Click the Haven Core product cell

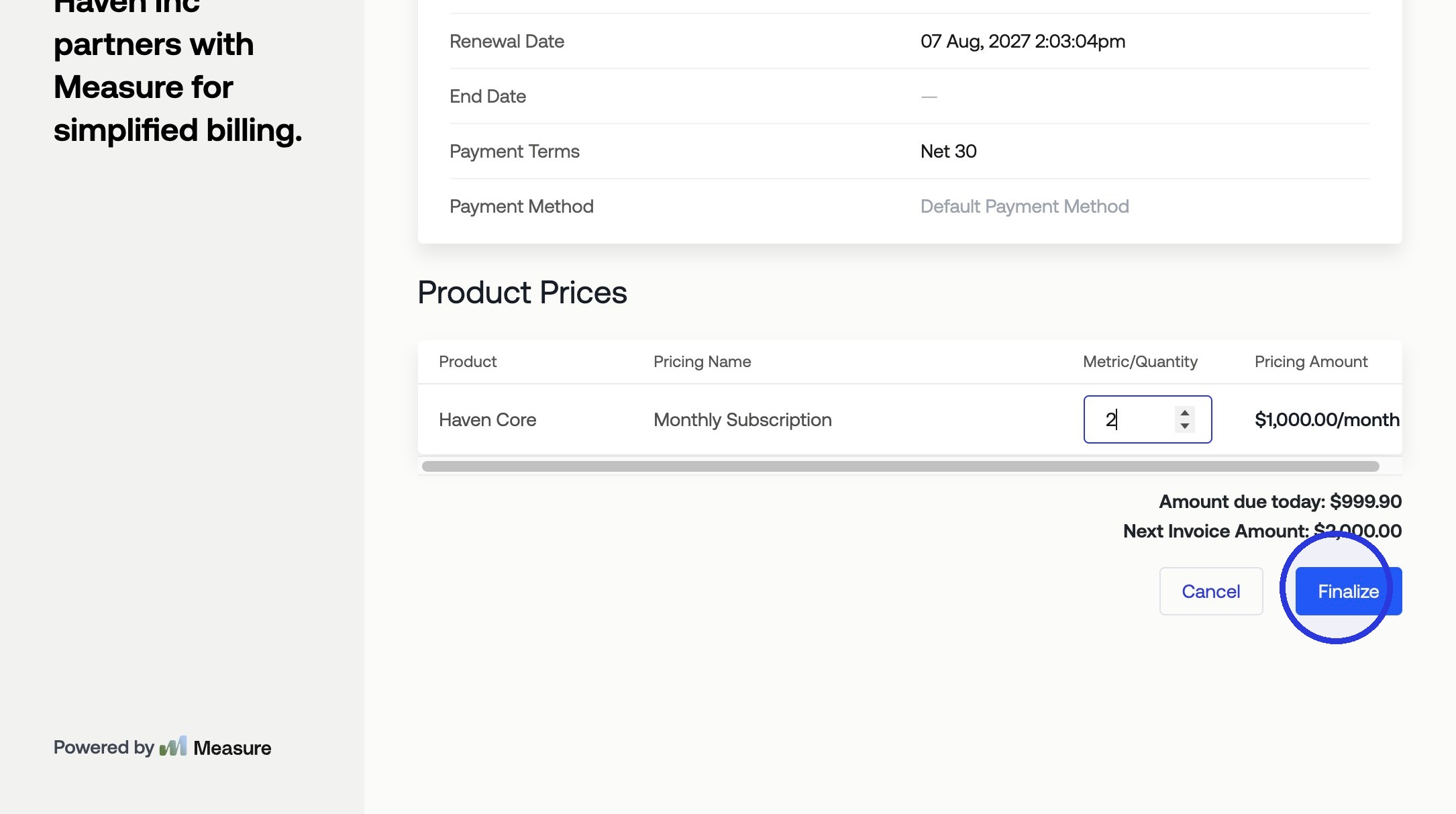488,419
